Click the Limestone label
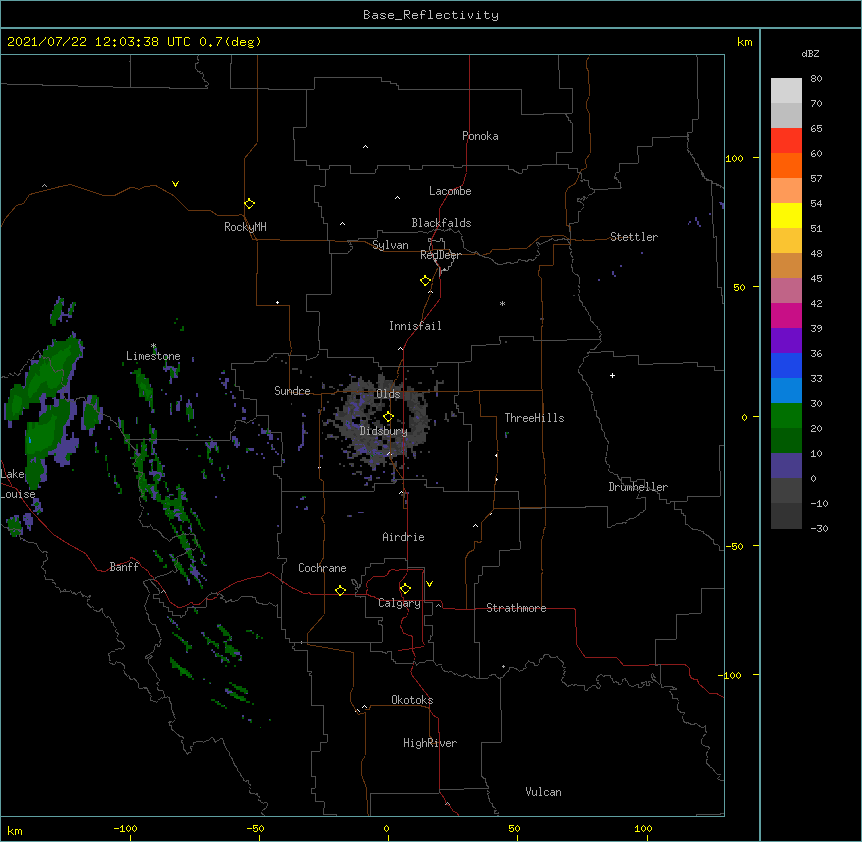862x842 pixels. click(x=153, y=356)
